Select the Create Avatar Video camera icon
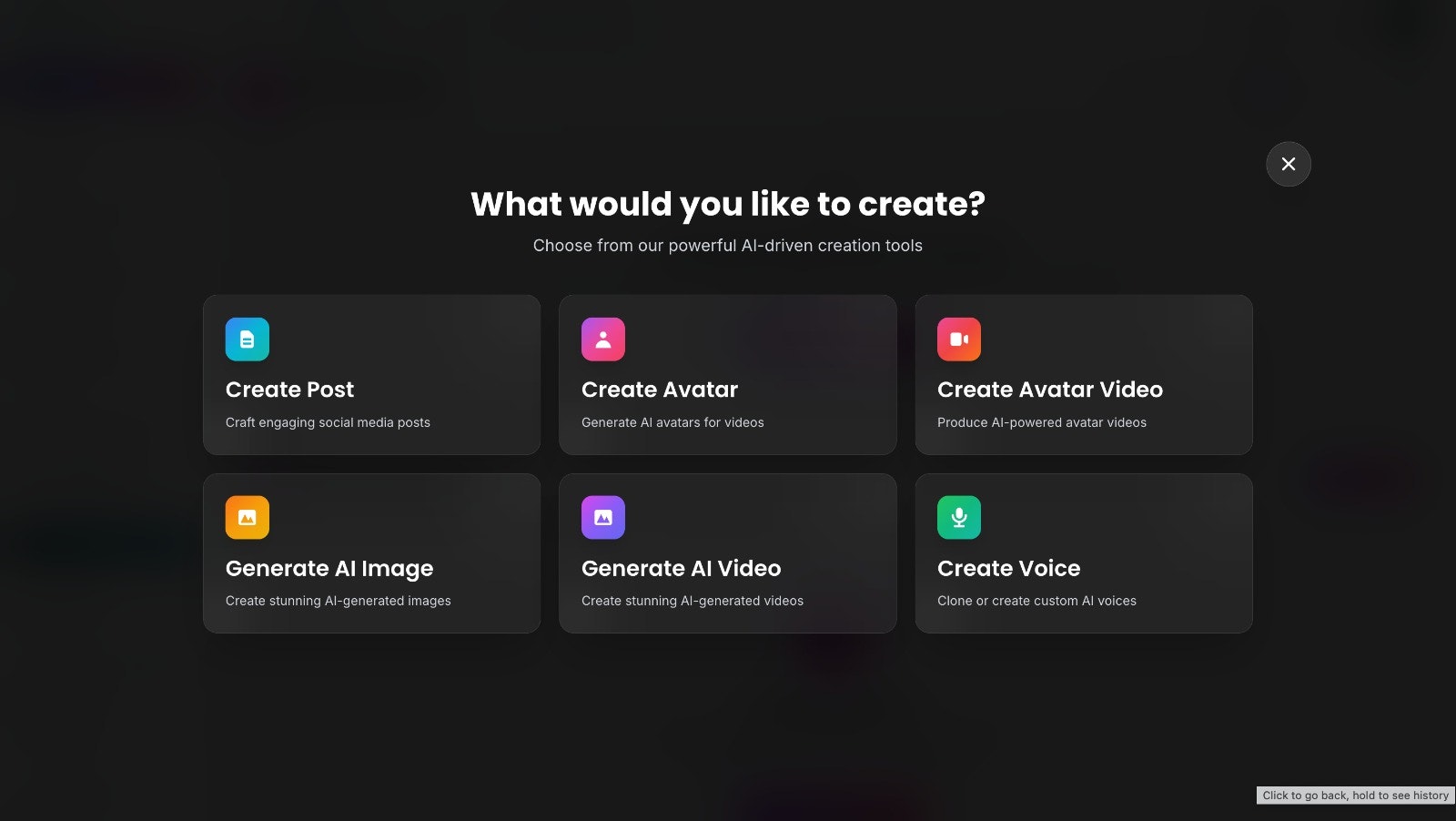This screenshot has height=821, width=1456. pos(958,339)
